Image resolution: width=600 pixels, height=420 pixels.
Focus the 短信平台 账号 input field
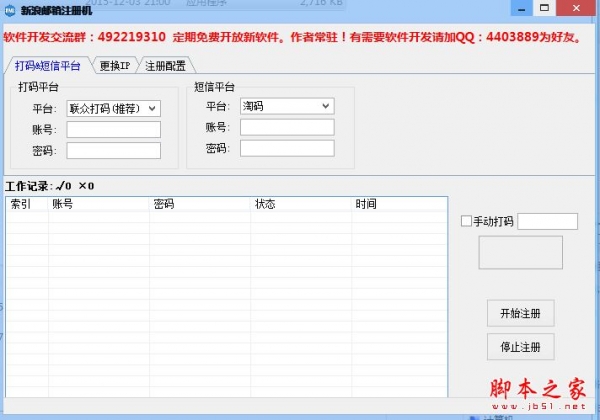click(x=287, y=127)
